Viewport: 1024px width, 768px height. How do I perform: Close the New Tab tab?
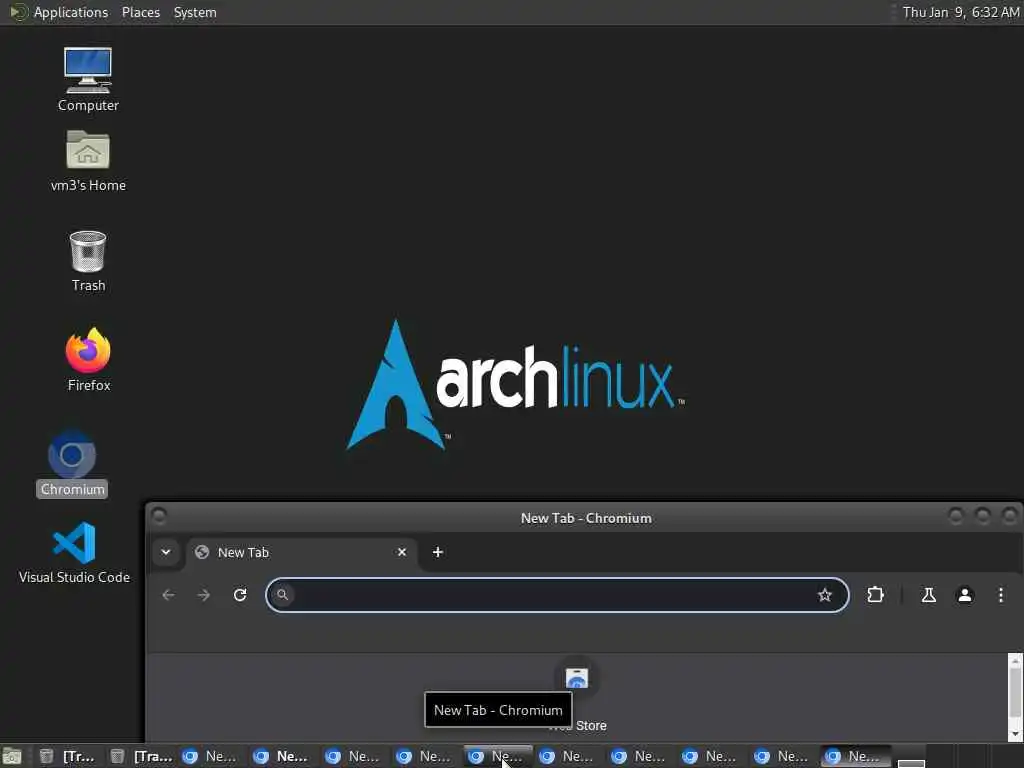(402, 552)
